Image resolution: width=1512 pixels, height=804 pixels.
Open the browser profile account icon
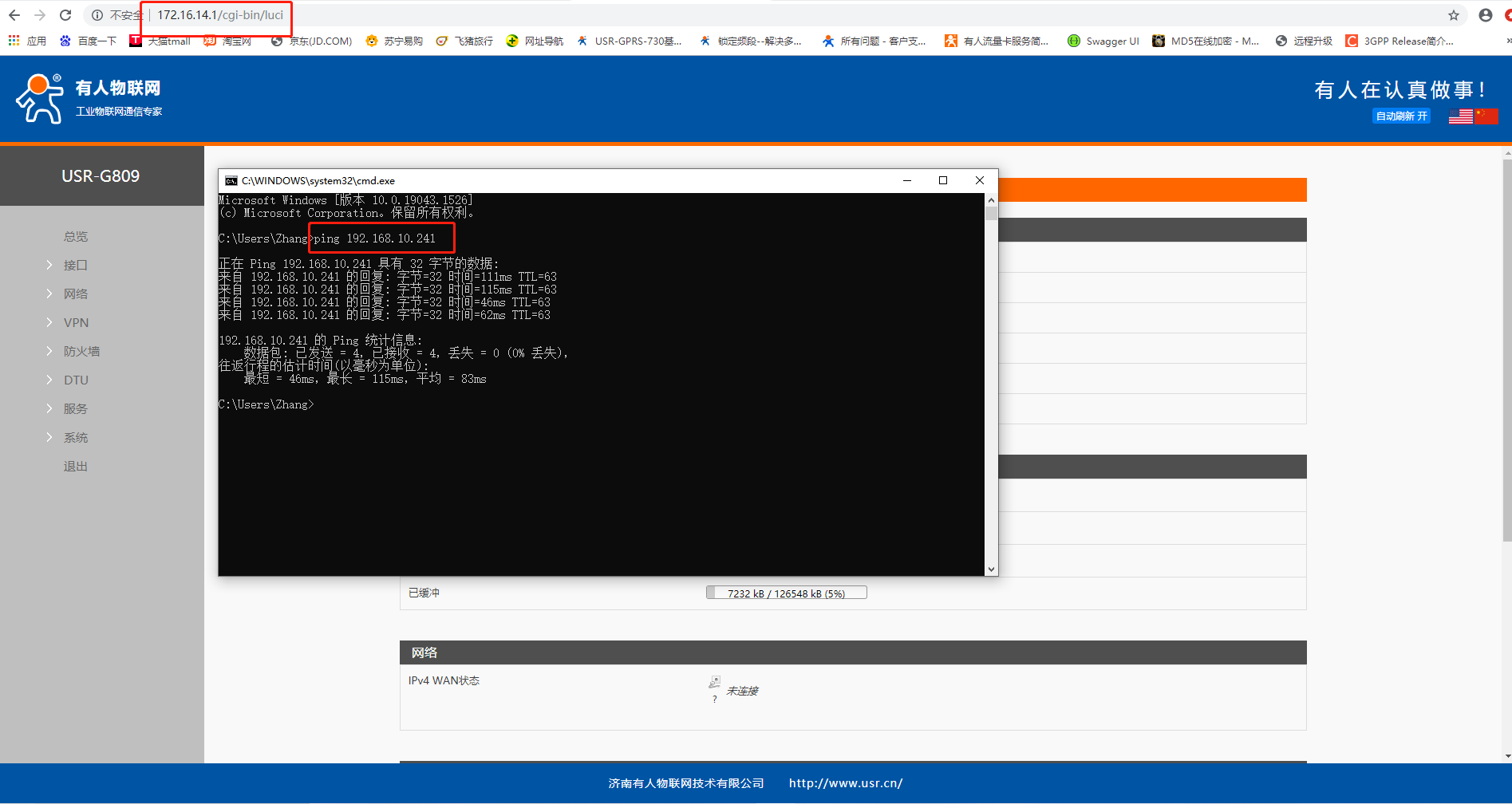1485,15
